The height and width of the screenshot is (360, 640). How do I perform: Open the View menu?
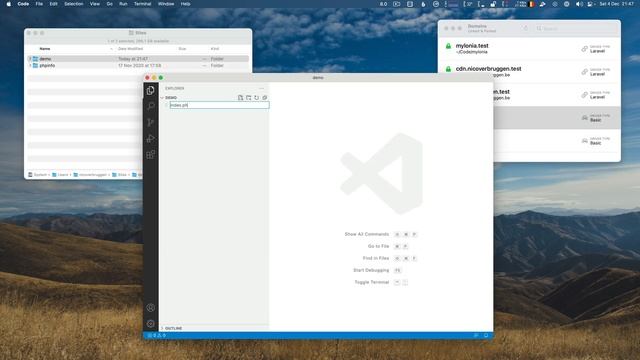[x=95, y=4]
